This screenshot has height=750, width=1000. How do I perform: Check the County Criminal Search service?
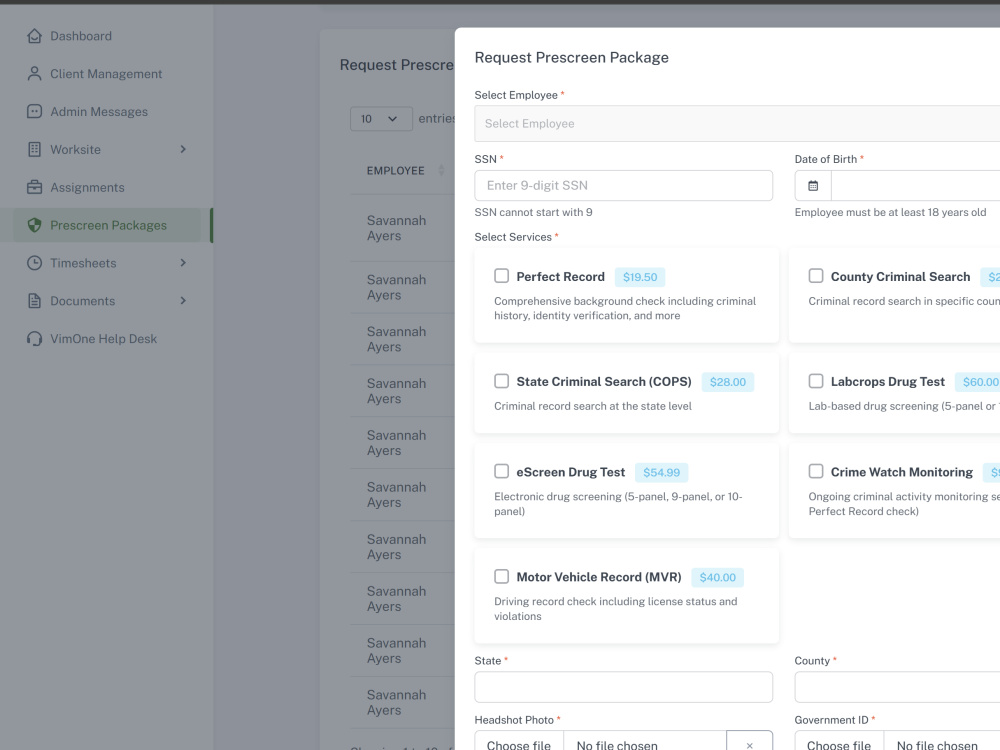816,276
